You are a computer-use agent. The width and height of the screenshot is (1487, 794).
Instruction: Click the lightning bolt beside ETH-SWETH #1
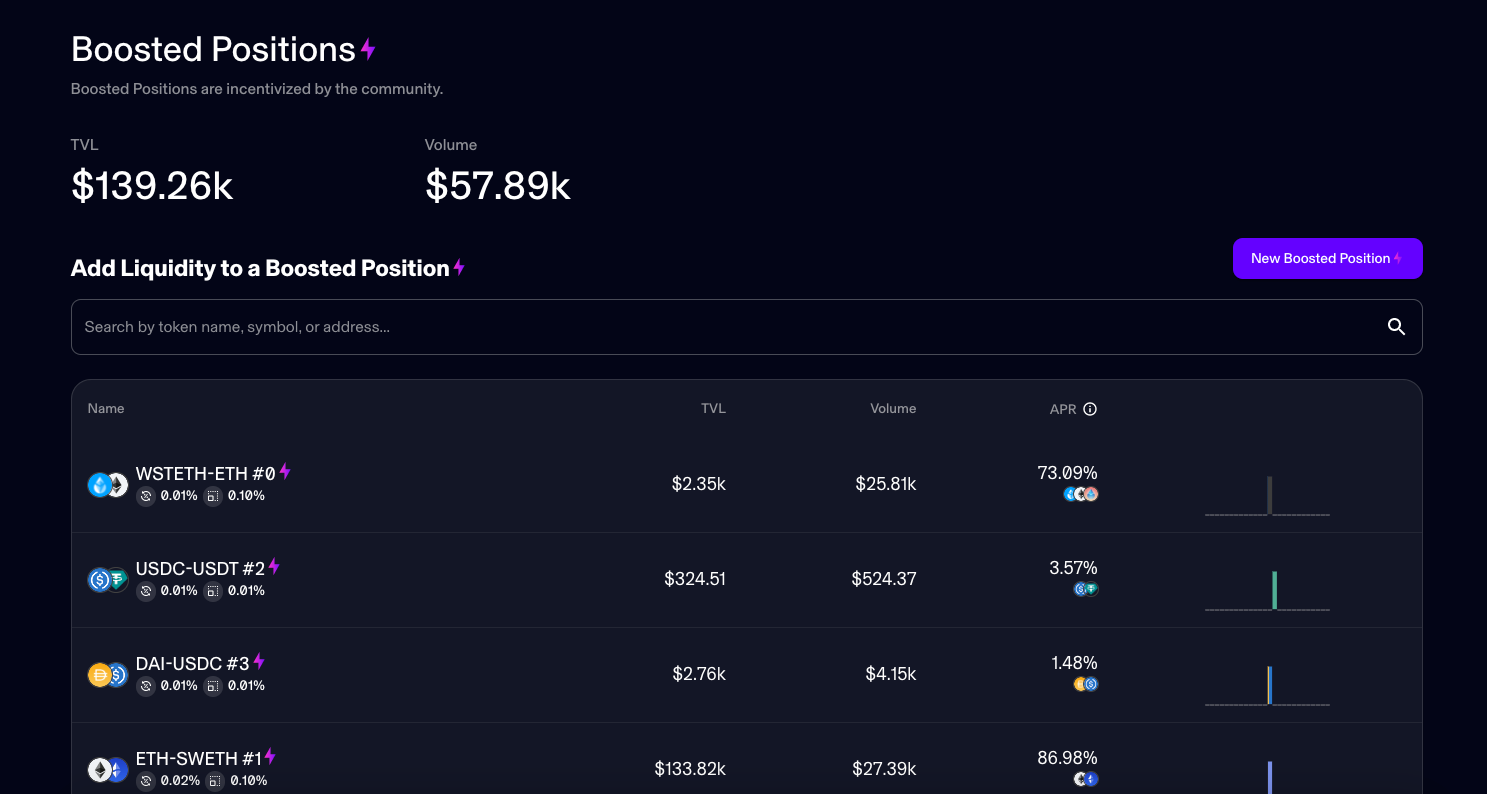[x=270, y=756]
